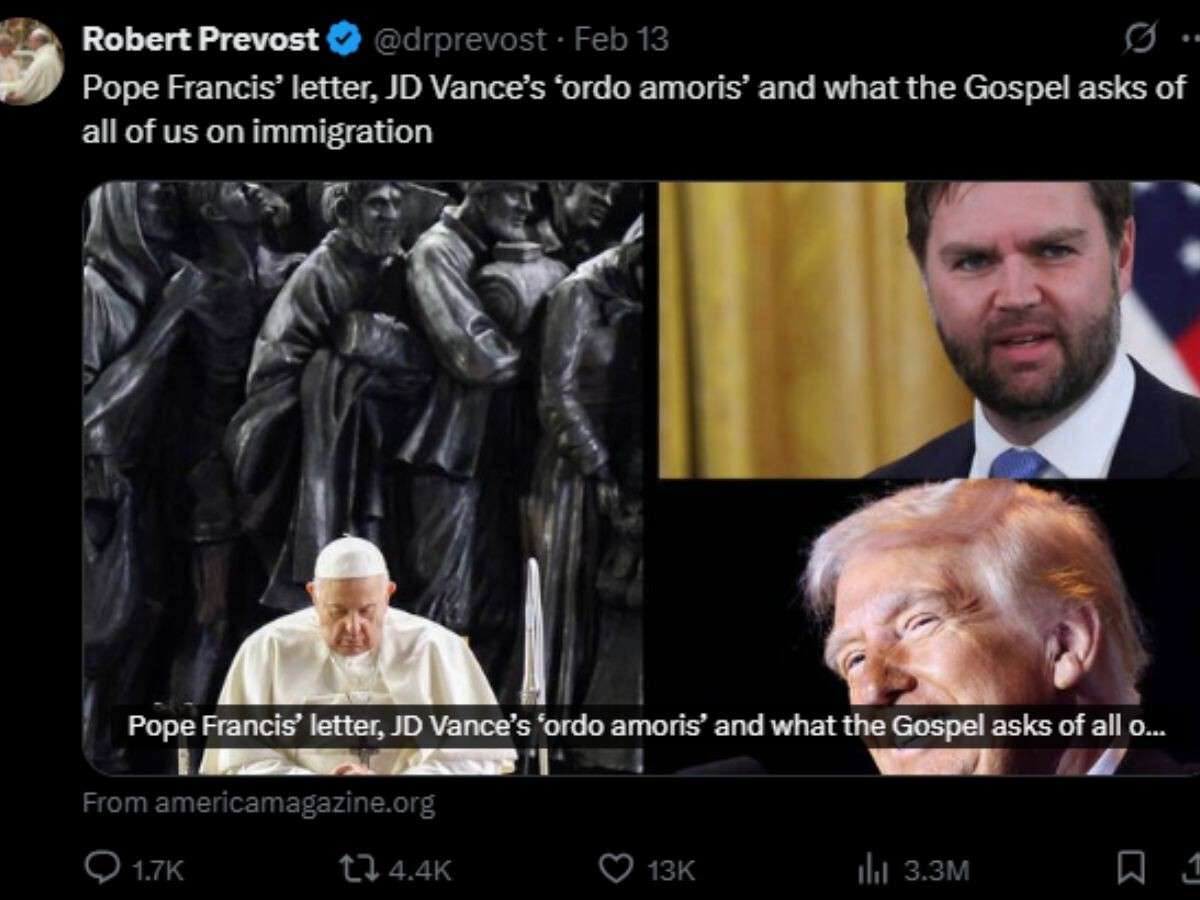Open the Robert Prevost display name
Viewport: 1200px width, 900px height.
(x=201, y=39)
